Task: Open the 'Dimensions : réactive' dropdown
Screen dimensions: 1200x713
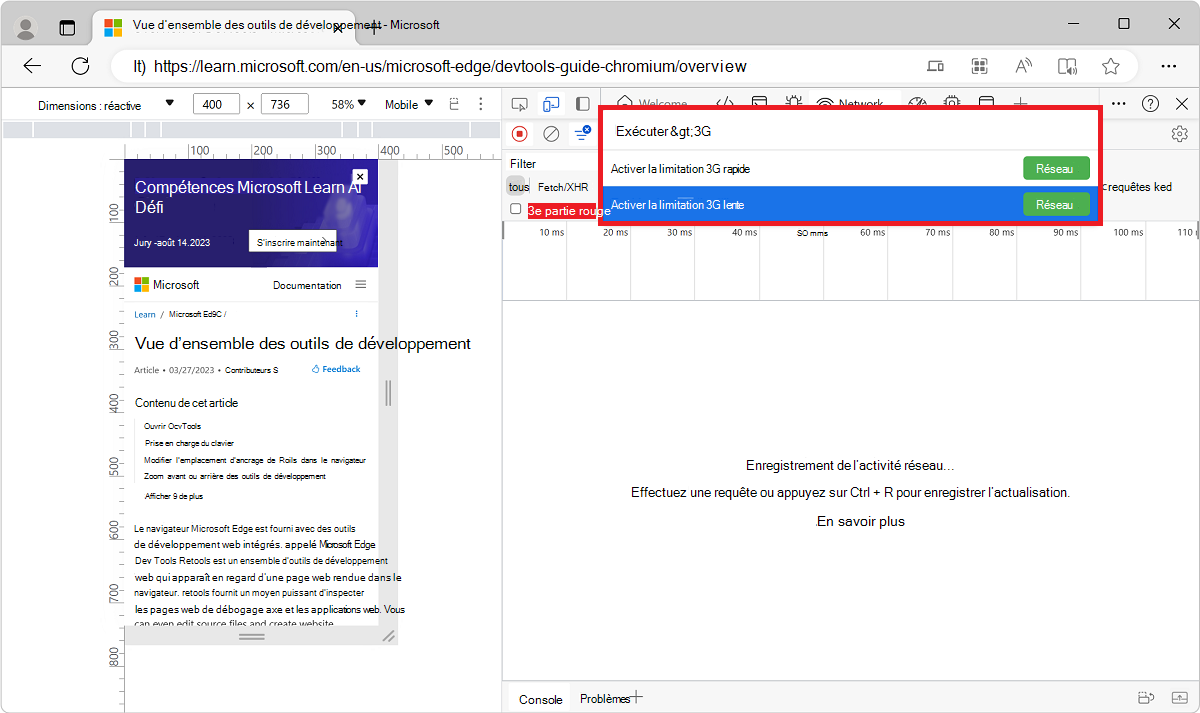Action: (x=106, y=103)
